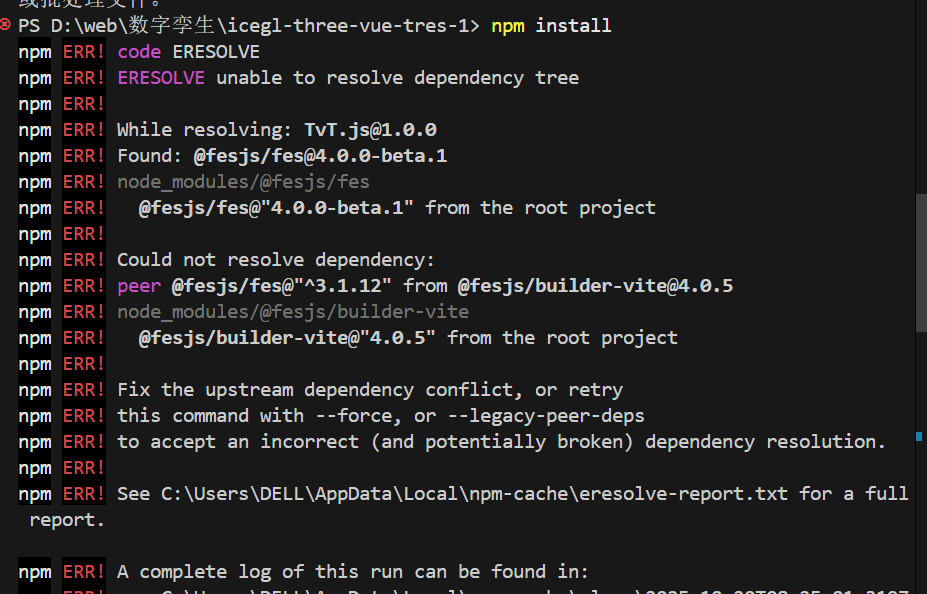This screenshot has height=594, width=927.
Task: Click the magenta 'code' keyword
Action: pyautogui.click(x=138, y=52)
